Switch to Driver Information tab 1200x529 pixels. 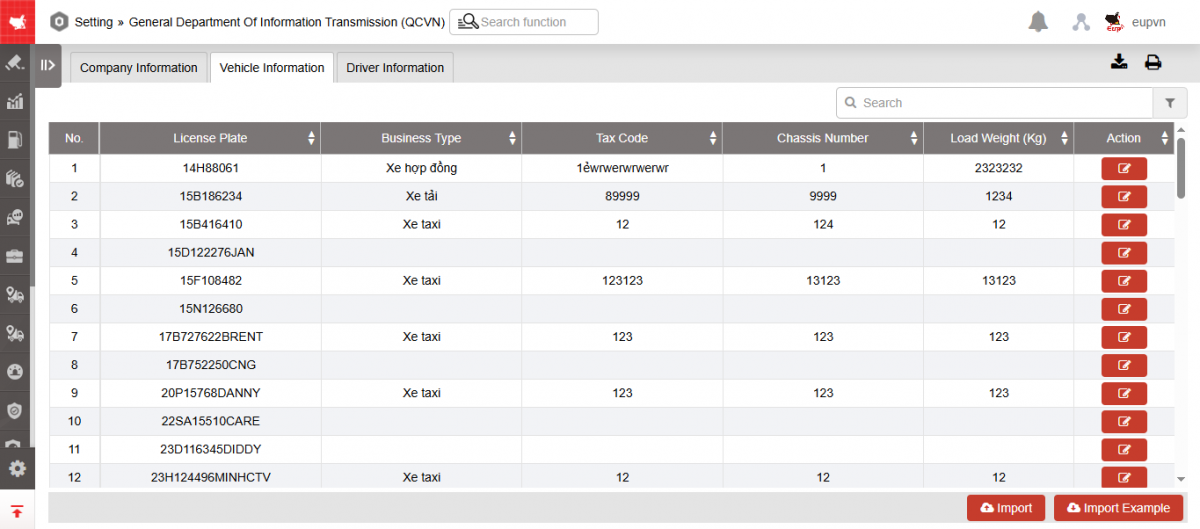click(395, 68)
